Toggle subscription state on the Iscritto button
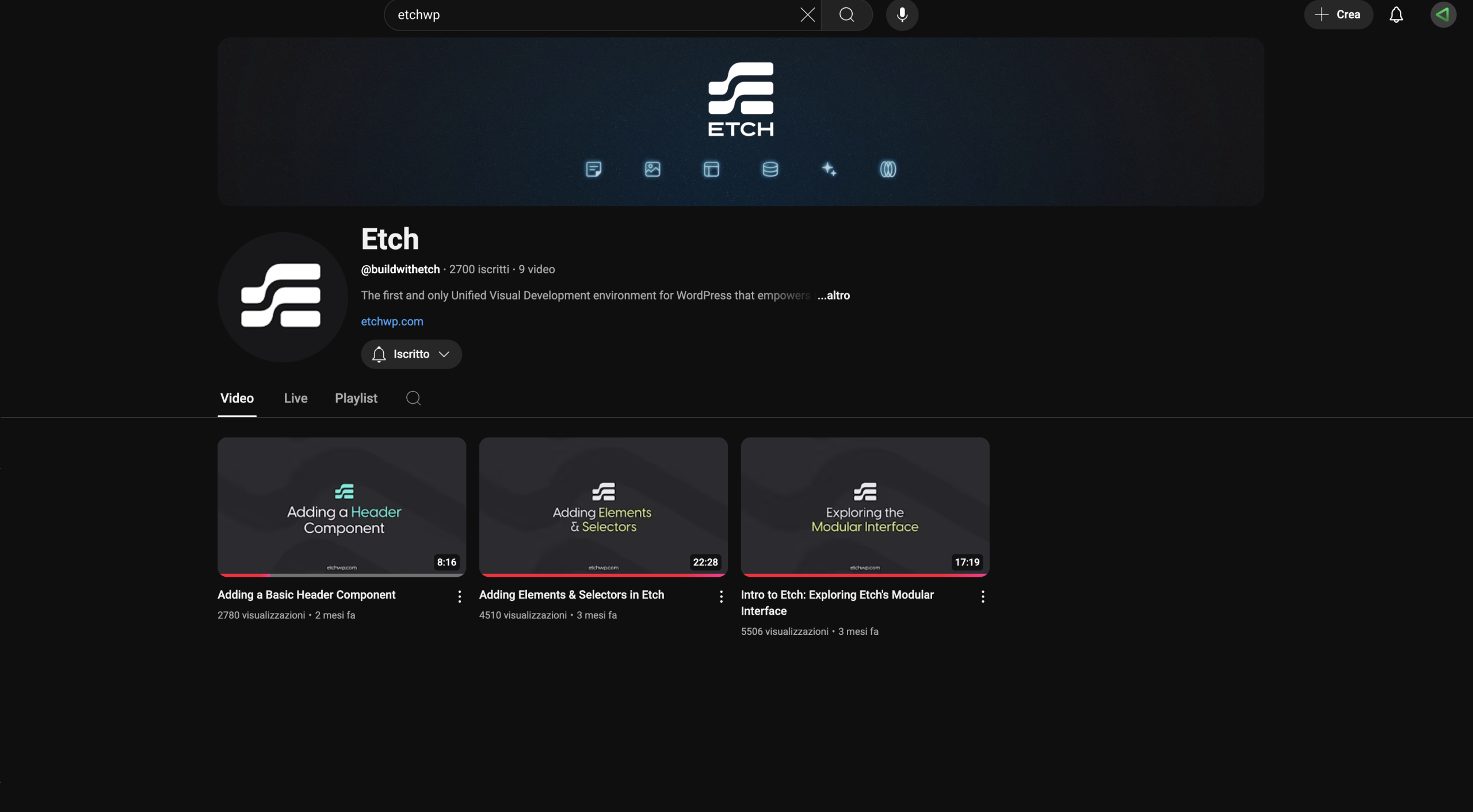Viewport: 1473px width, 812px height. pyautogui.click(x=411, y=354)
